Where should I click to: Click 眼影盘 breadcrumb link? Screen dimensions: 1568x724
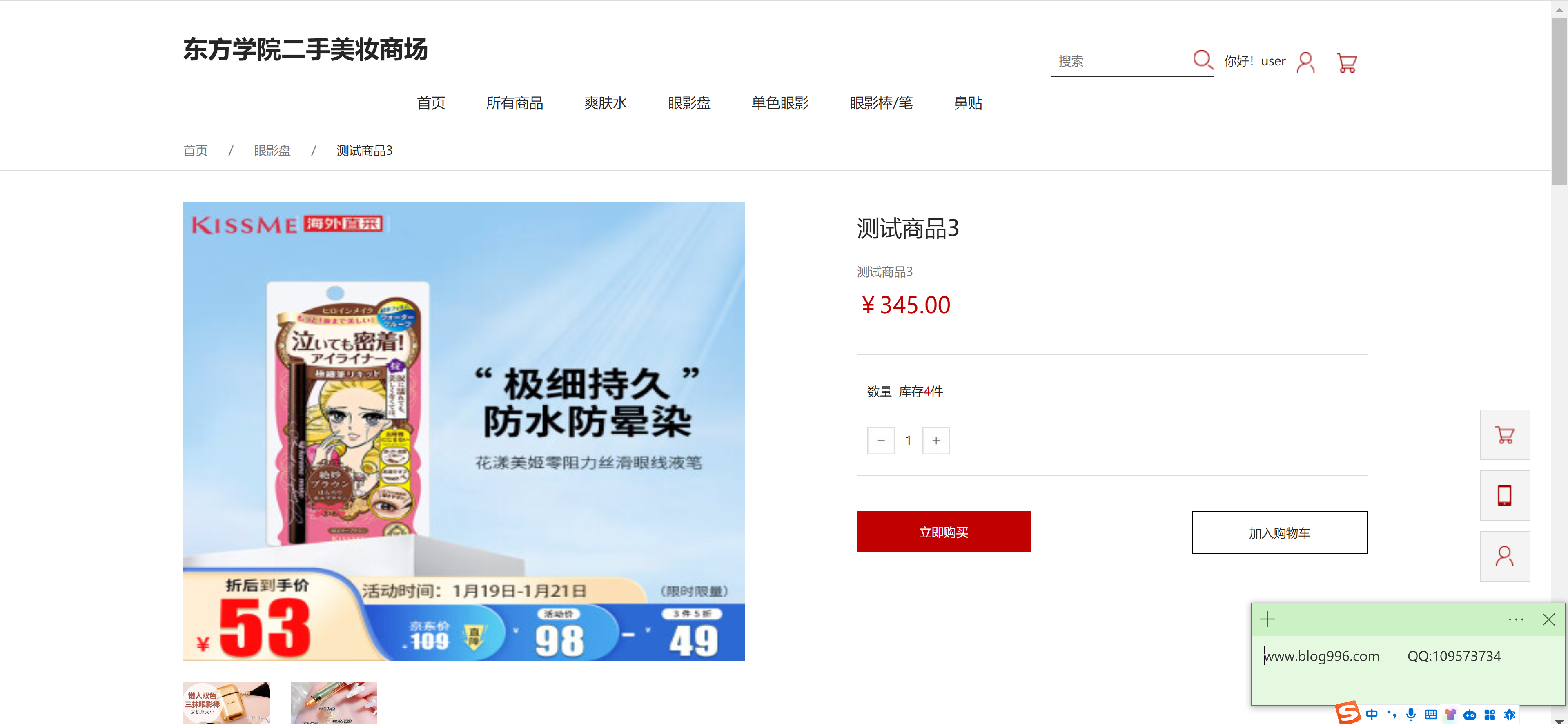(272, 150)
